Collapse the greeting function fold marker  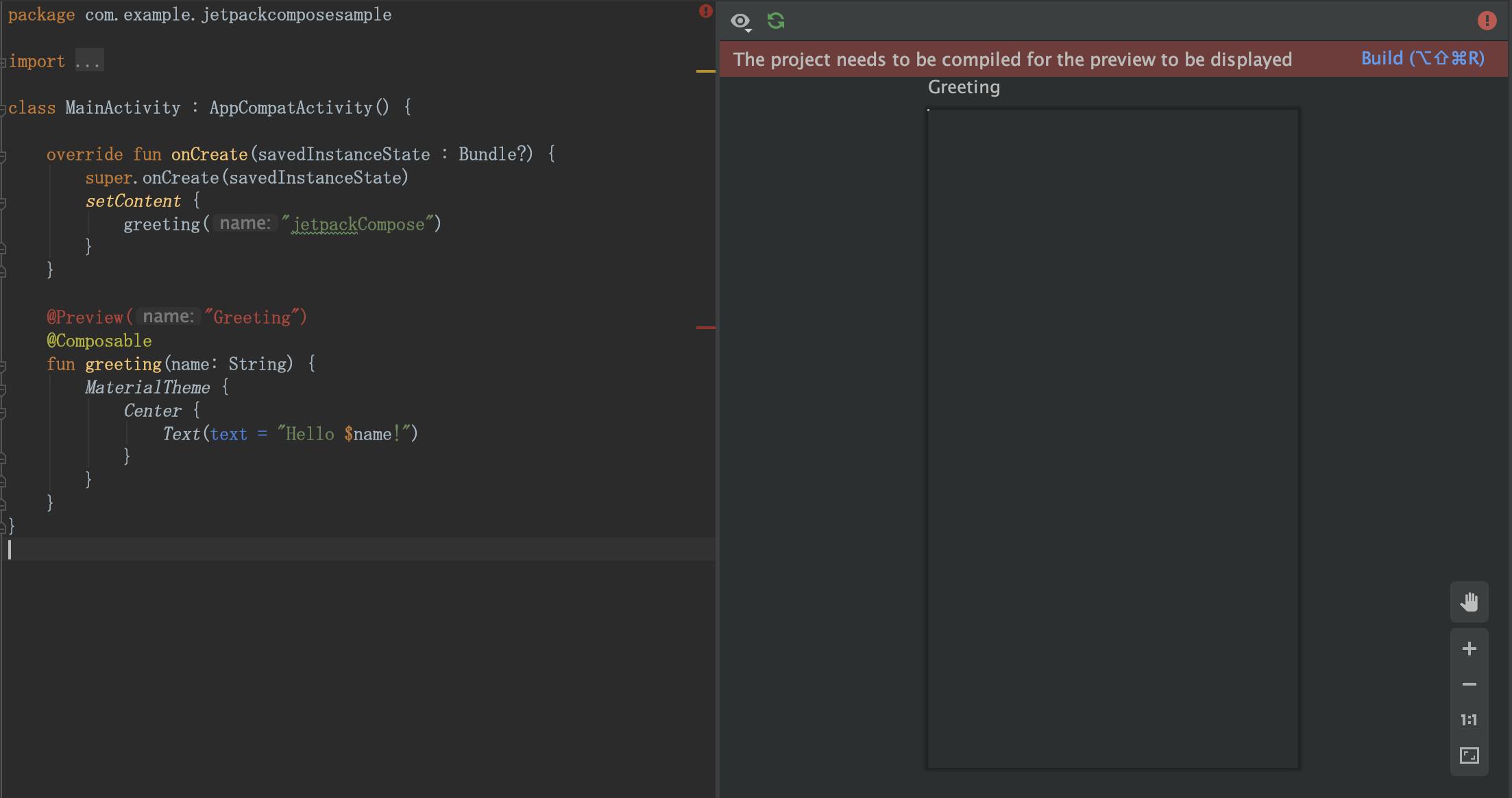(3, 366)
